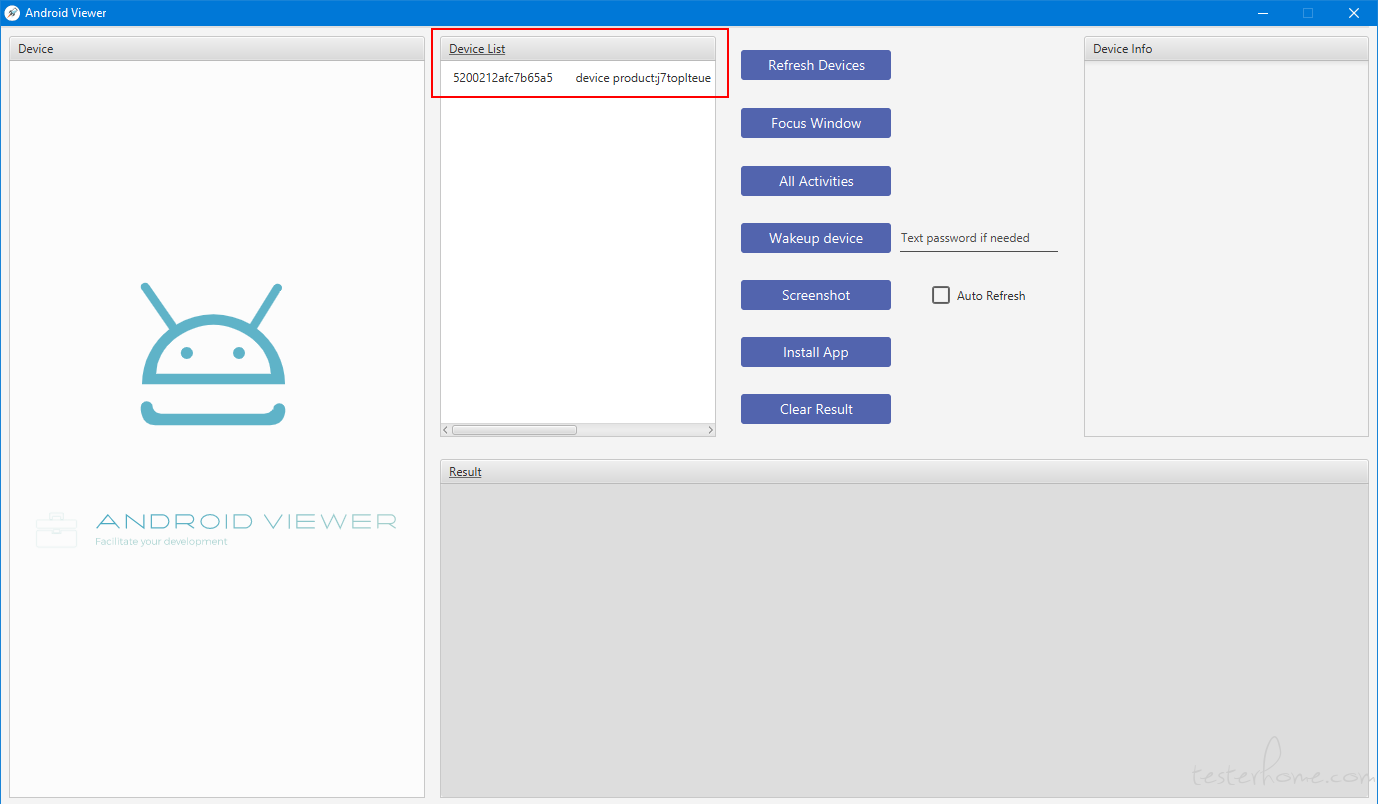Click the Device List panel header
Image resolution: width=1378 pixels, height=804 pixels.
coord(578,49)
